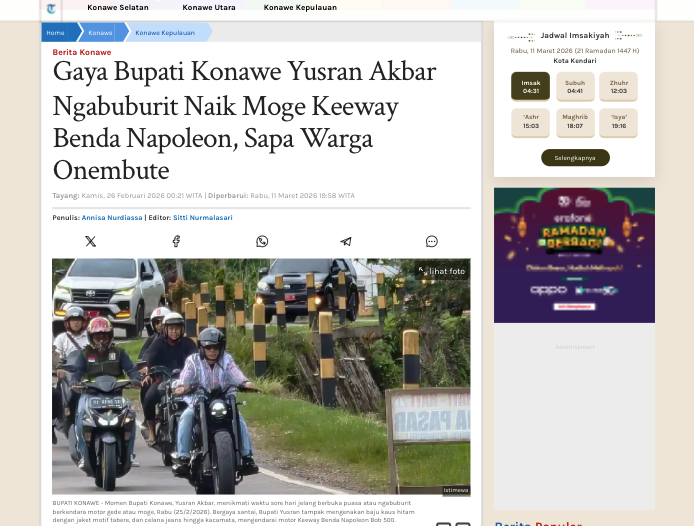This screenshot has height=526, width=694.
Task: Select the Maghrib 18:07 time tile
Action: 575,122
